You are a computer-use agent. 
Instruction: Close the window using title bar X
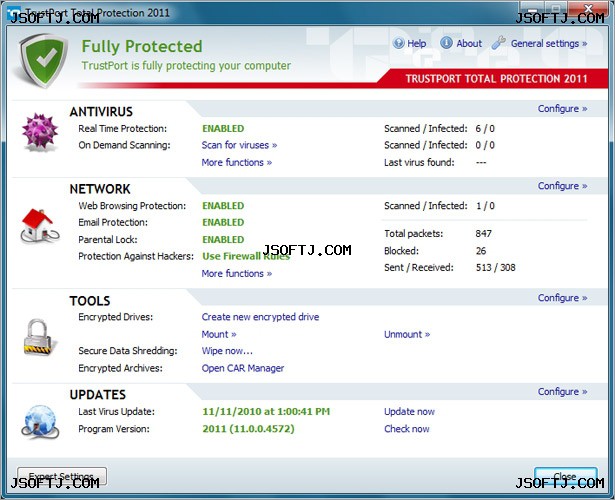click(588, 9)
